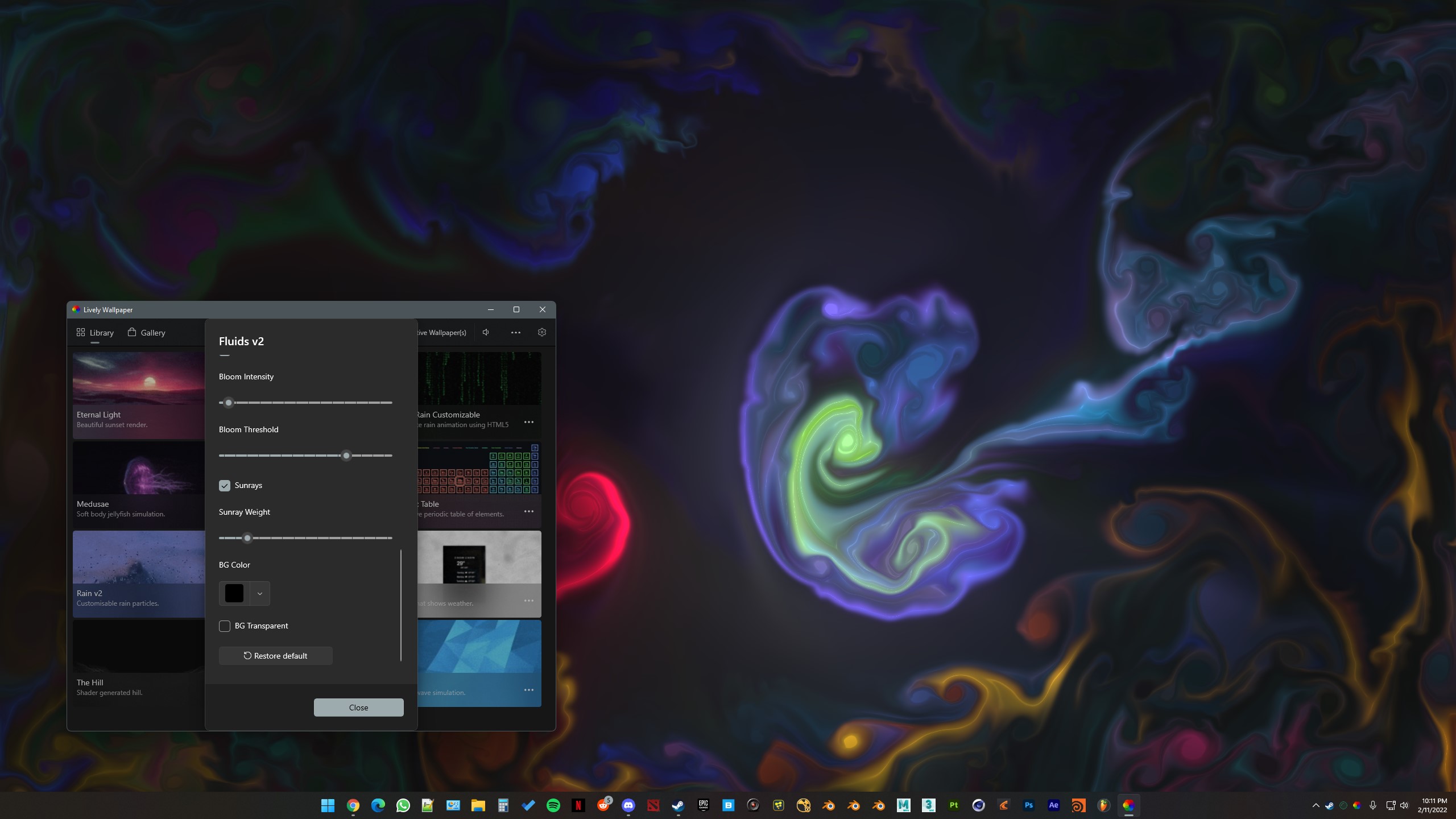Open options menu for Rain Customizable wallpaper
The height and width of the screenshot is (819, 1456).
(529, 421)
